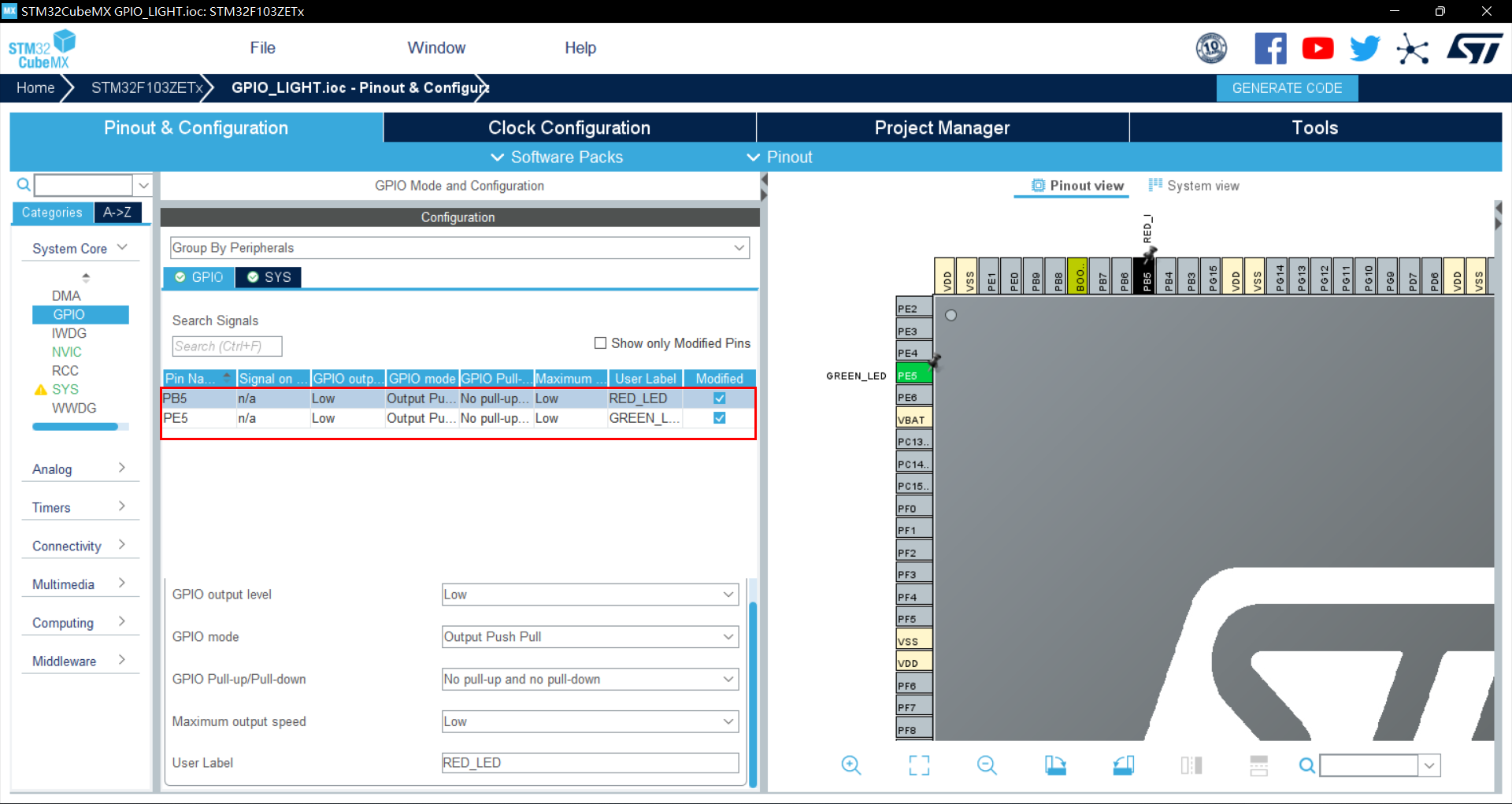Open the GPIO mode Output Push Pull dropdown
The width and height of the screenshot is (1512, 804).
(x=590, y=637)
